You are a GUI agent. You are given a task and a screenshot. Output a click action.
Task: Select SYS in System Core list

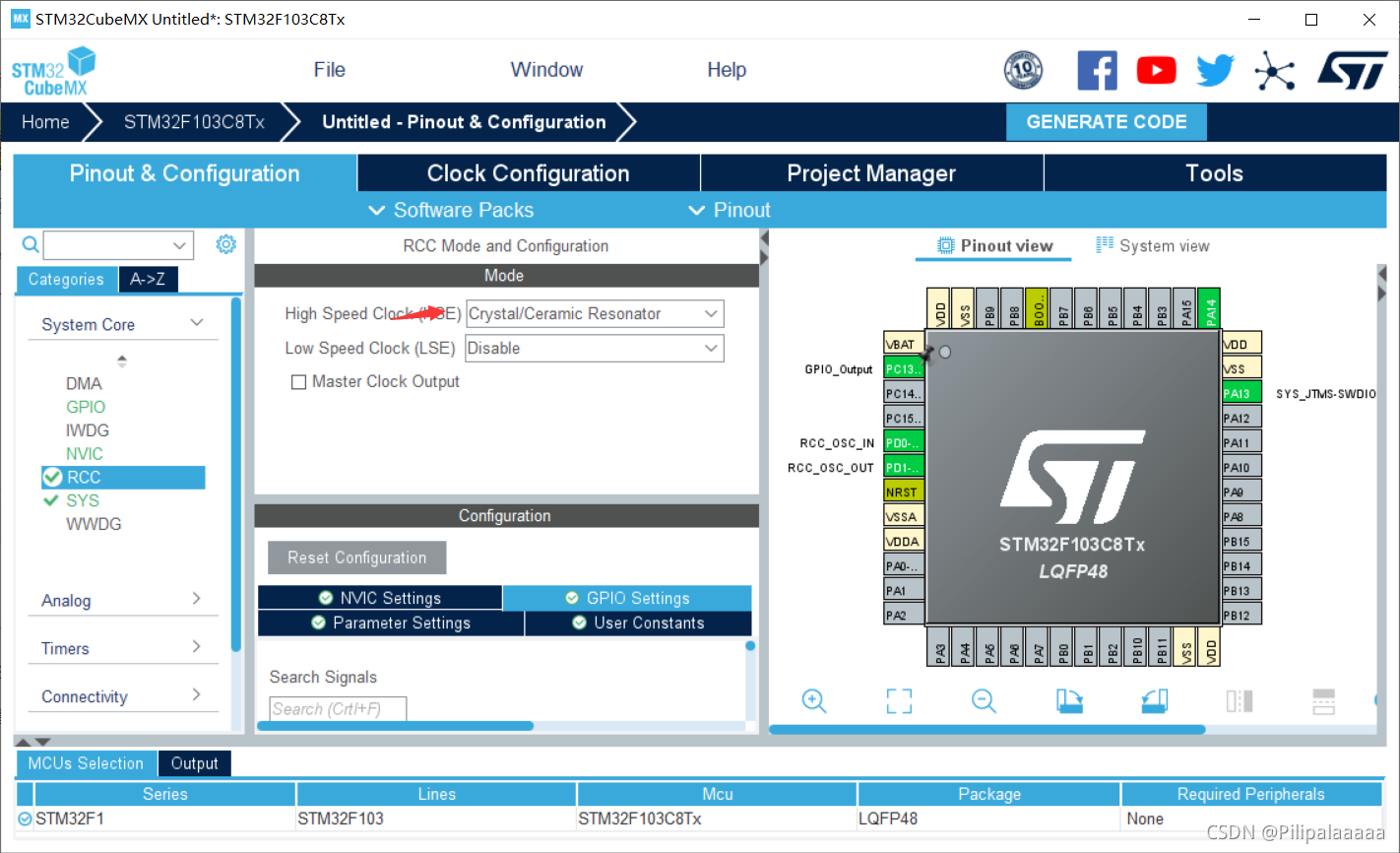[x=83, y=500]
